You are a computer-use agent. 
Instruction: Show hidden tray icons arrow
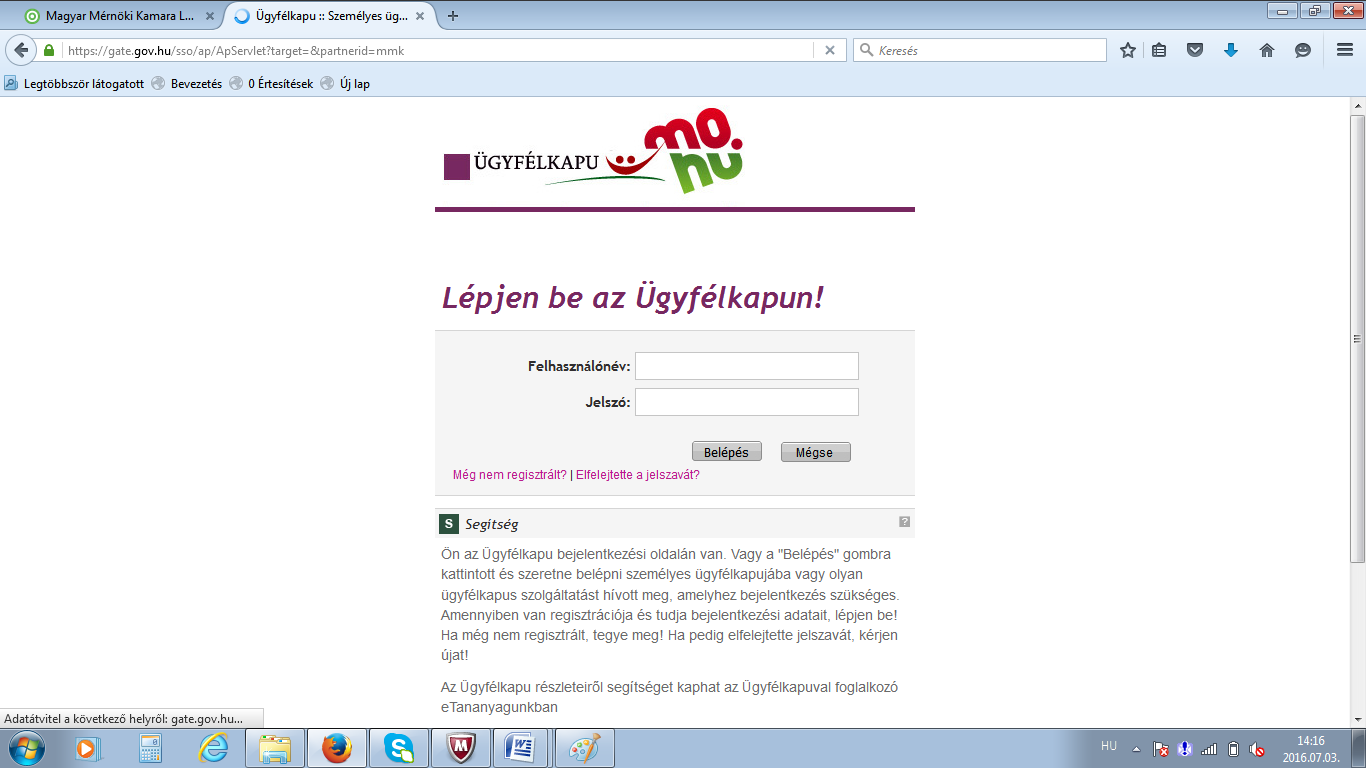(x=1136, y=748)
